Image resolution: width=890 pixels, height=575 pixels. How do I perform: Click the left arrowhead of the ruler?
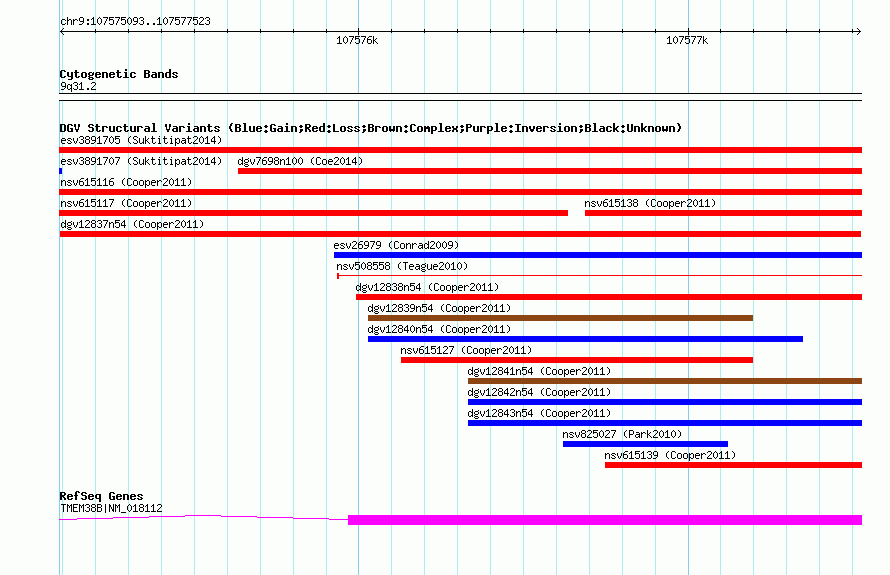pos(62,32)
